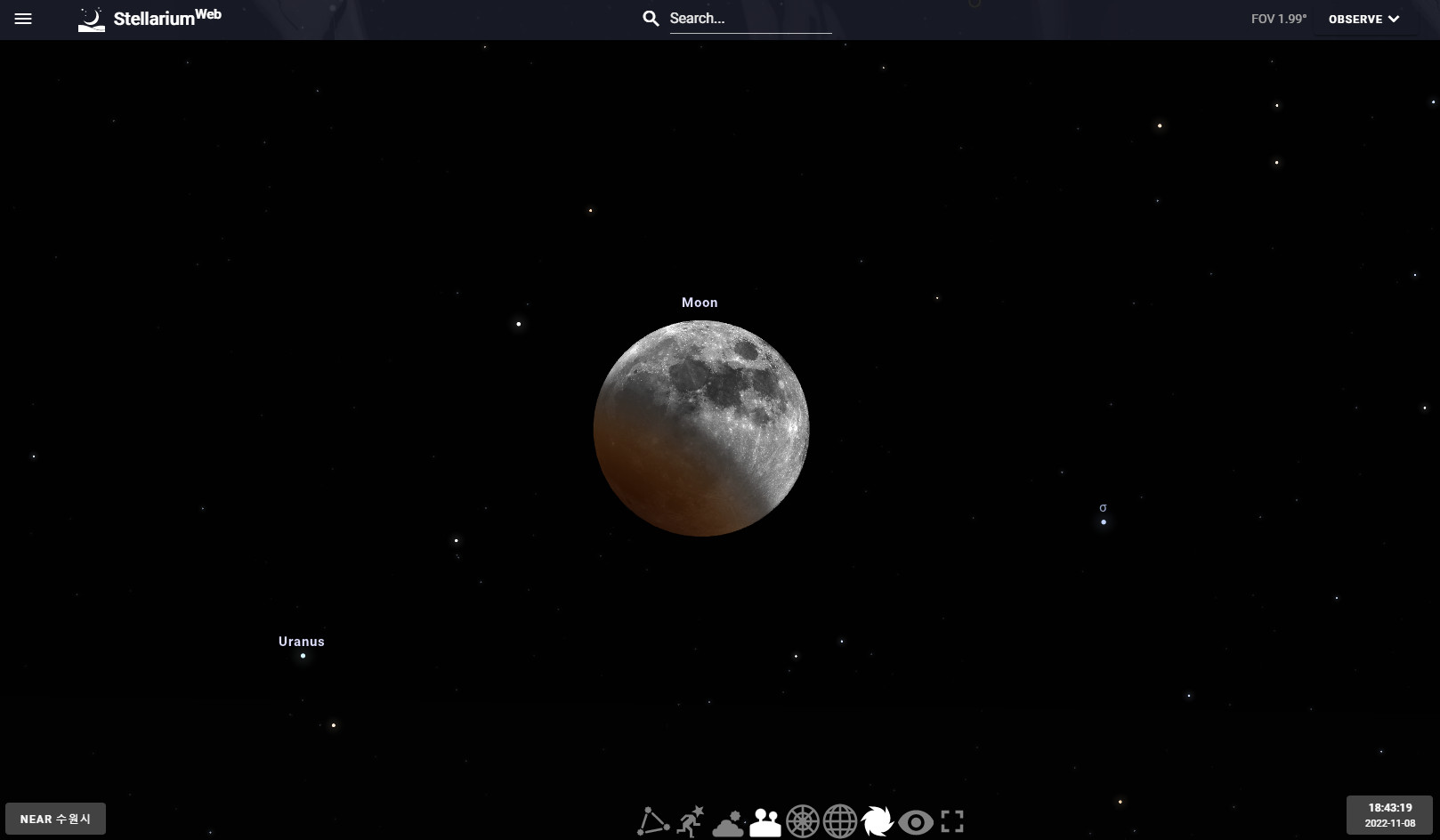1440x840 pixels.
Task: Toggle deep sky objects galaxy icon
Action: click(878, 821)
